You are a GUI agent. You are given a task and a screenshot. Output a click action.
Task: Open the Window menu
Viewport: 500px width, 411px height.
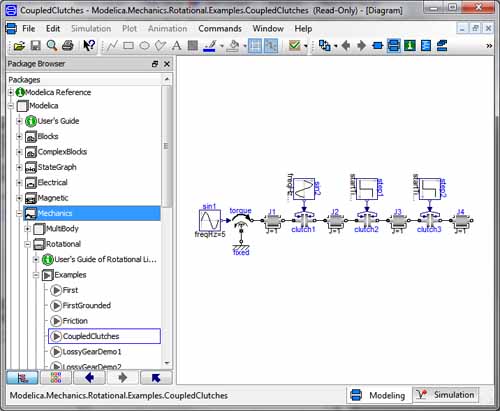point(268,29)
